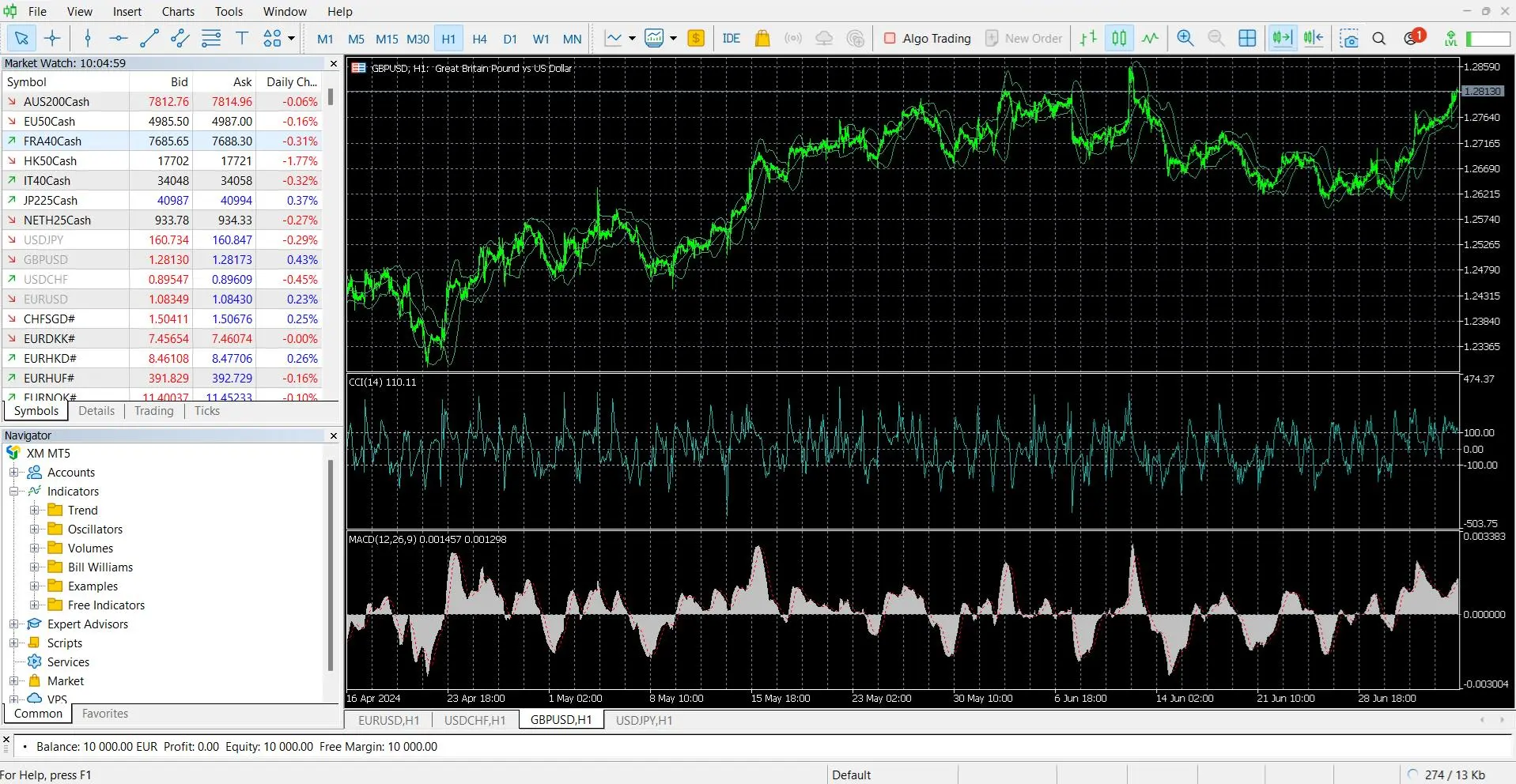Activate the crosshair tool
1516x784 pixels.
(52, 38)
